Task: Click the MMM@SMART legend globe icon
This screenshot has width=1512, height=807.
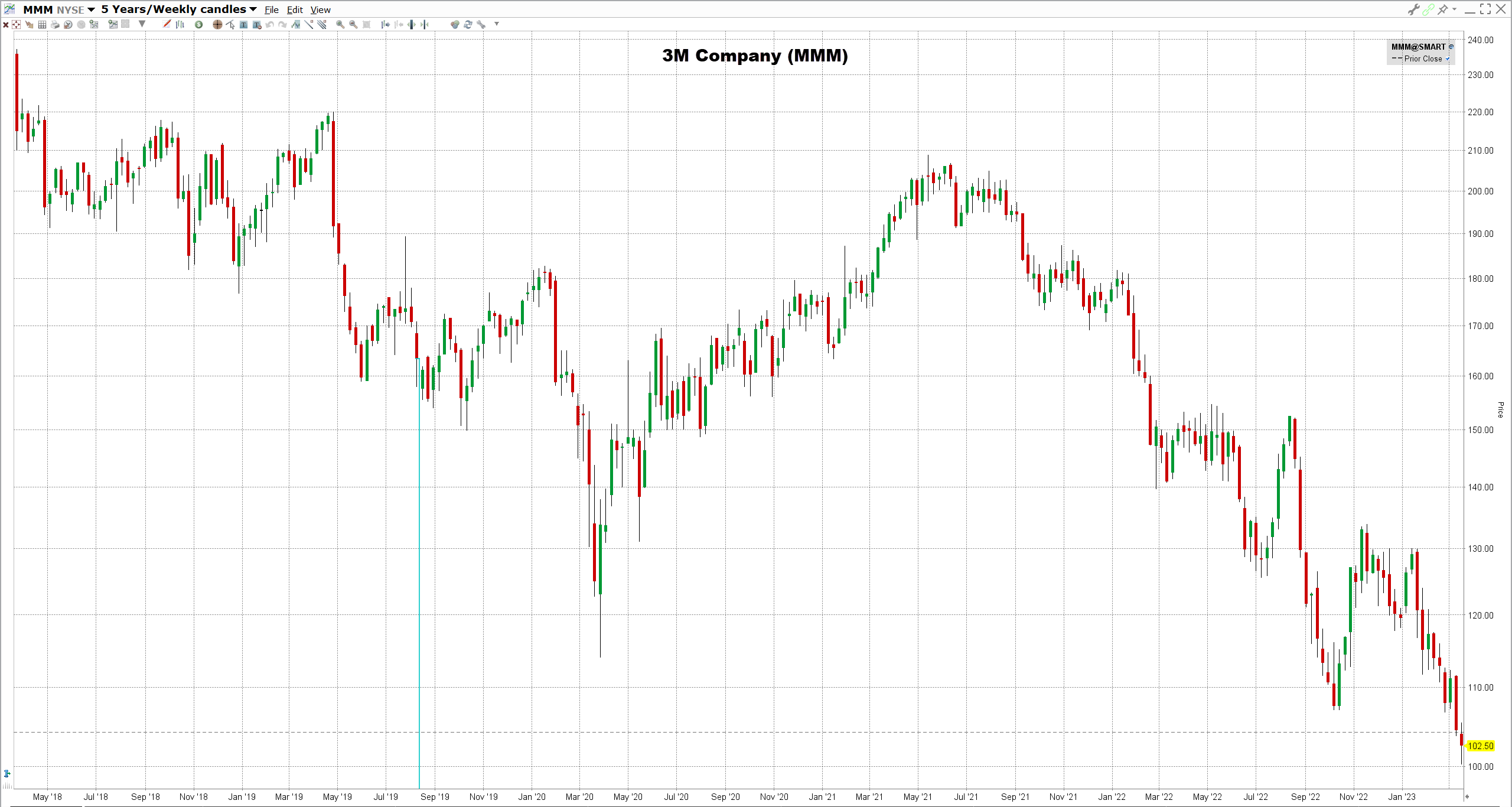Action: [1451, 47]
